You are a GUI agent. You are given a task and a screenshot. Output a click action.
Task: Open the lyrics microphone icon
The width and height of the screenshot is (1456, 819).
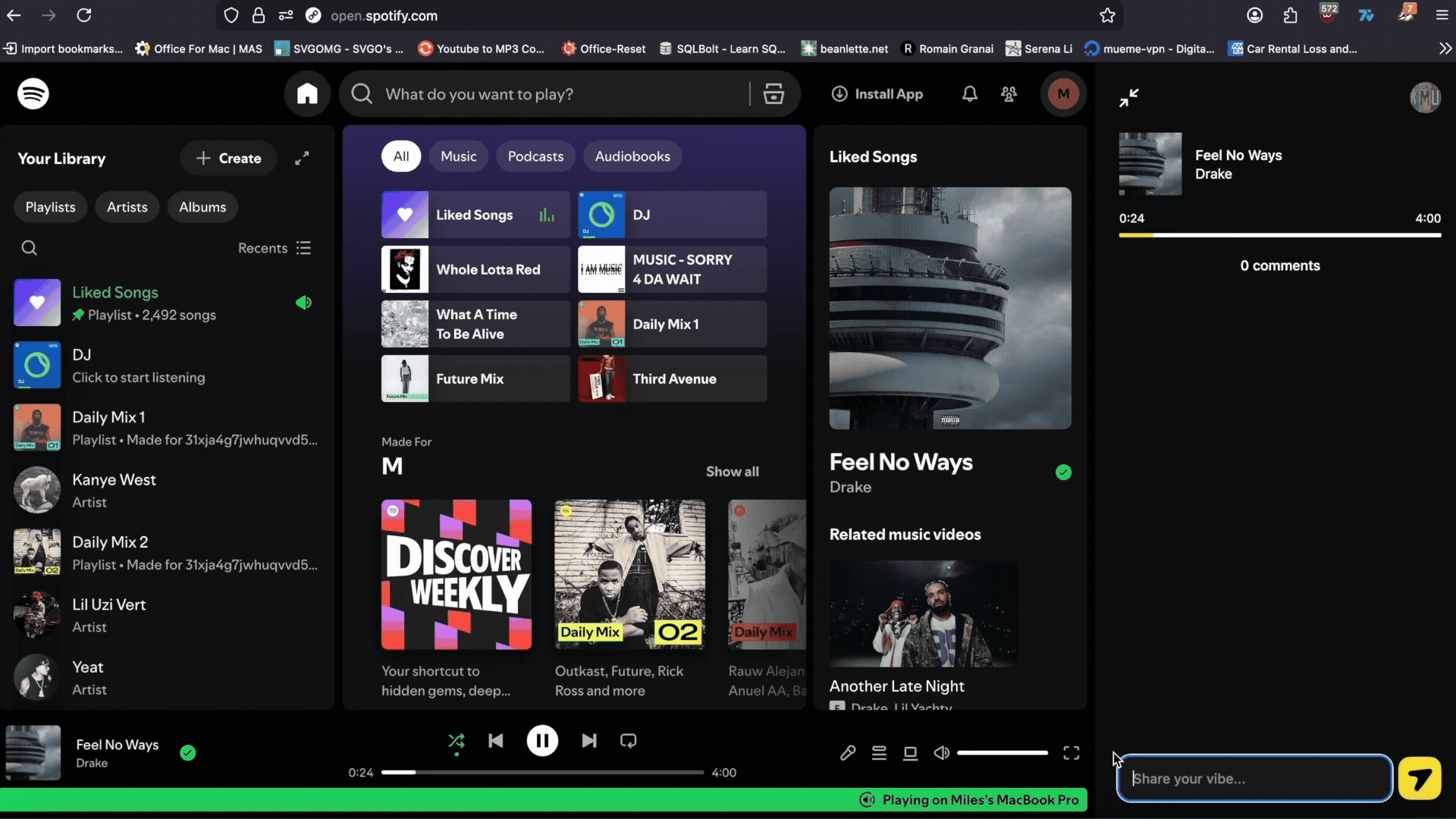pyautogui.click(x=848, y=753)
